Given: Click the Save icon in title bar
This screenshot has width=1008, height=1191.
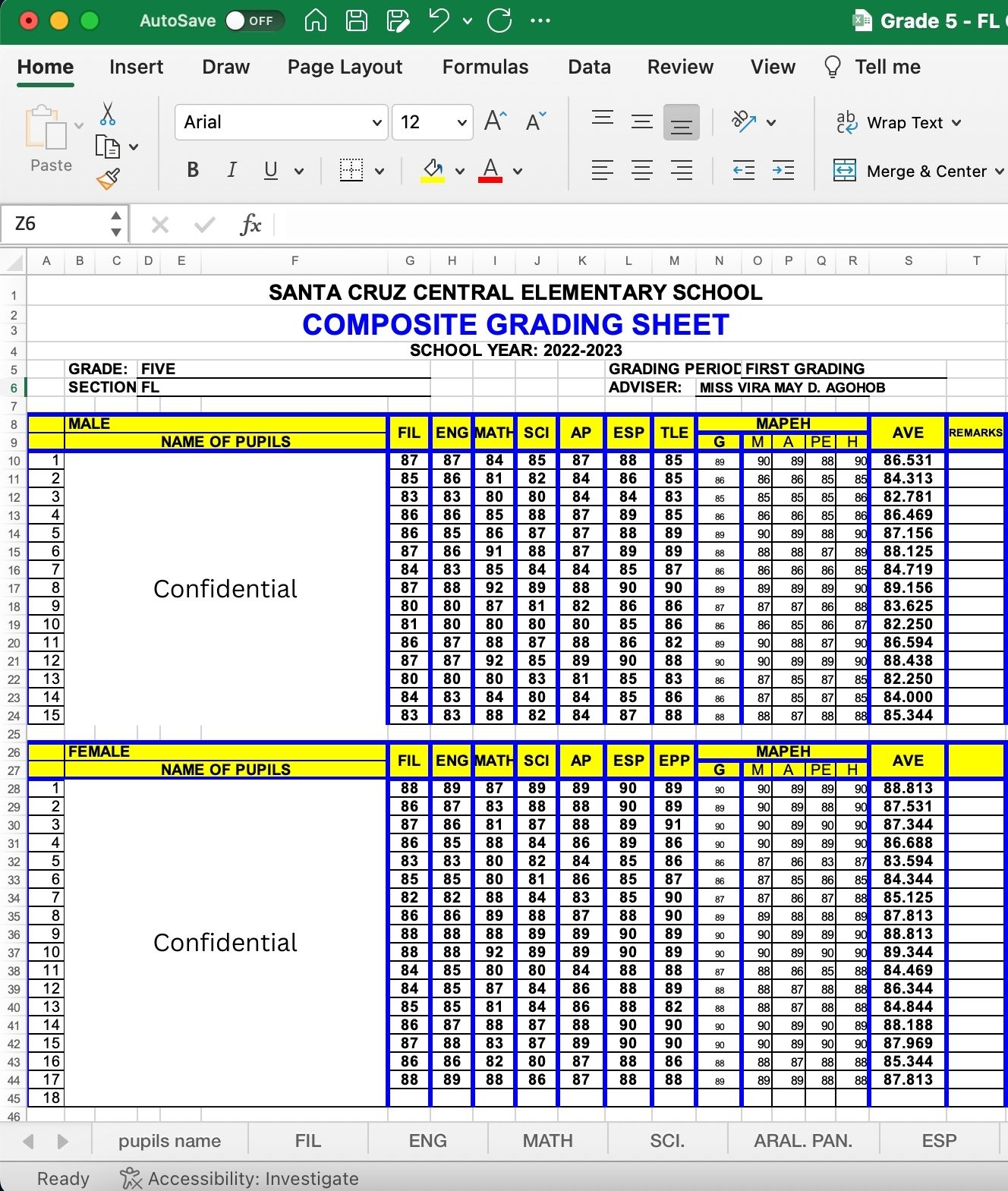Looking at the screenshot, I should point(357,20).
